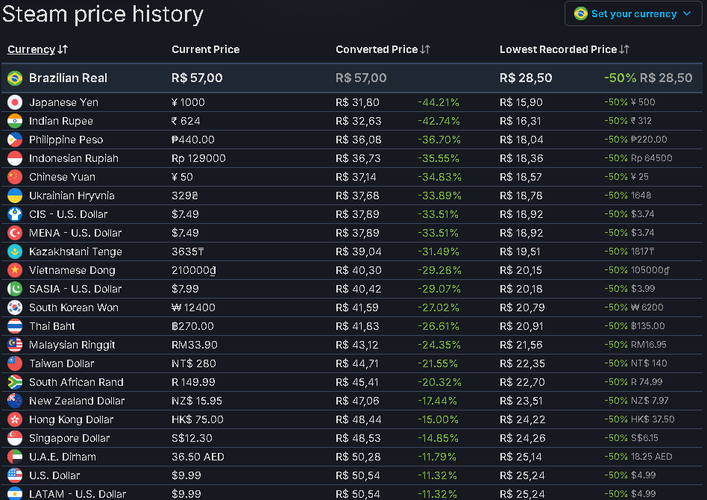Screen dimensions: 707x500
Task: Click the Vietnamese Dong flag icon
Action: (x=15, y=270)
